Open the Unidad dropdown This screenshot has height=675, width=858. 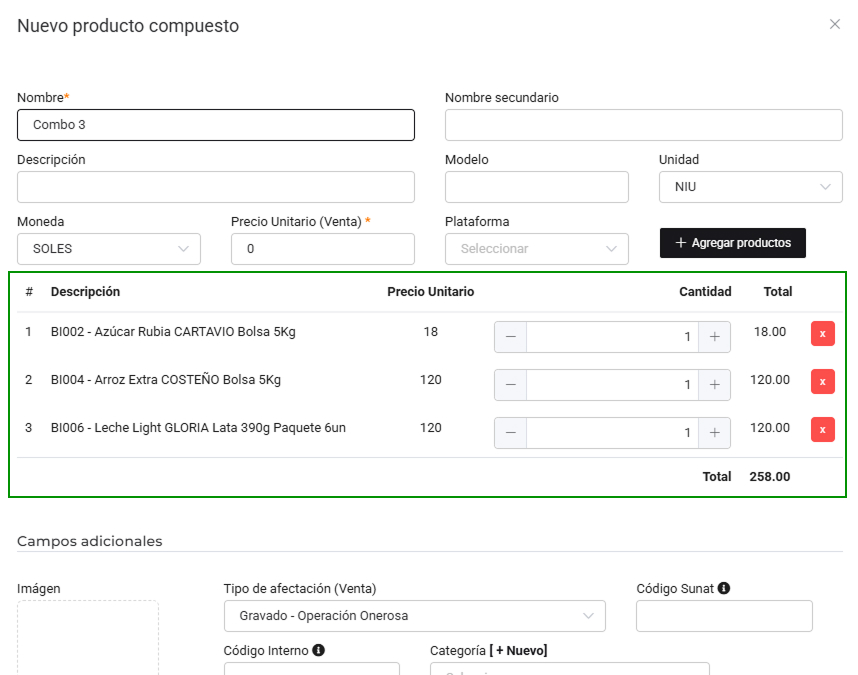750,187
